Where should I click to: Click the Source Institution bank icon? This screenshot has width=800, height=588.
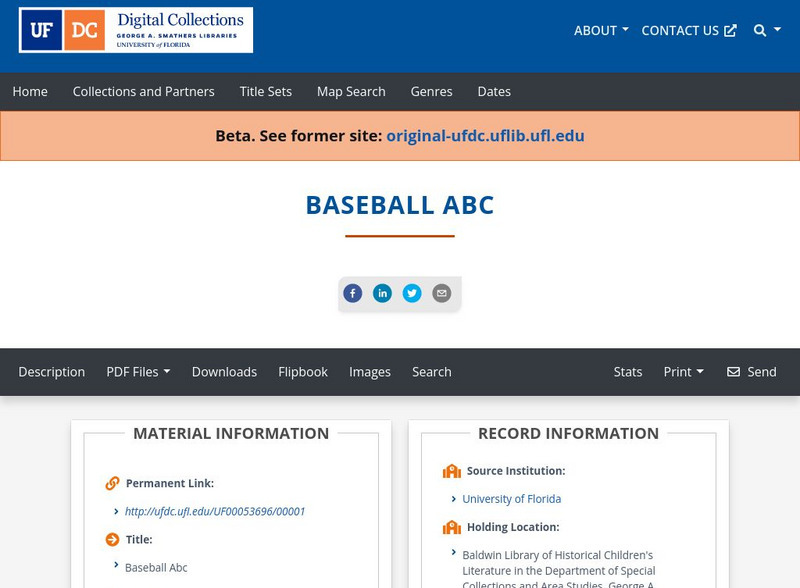click(x=450, y=470)
